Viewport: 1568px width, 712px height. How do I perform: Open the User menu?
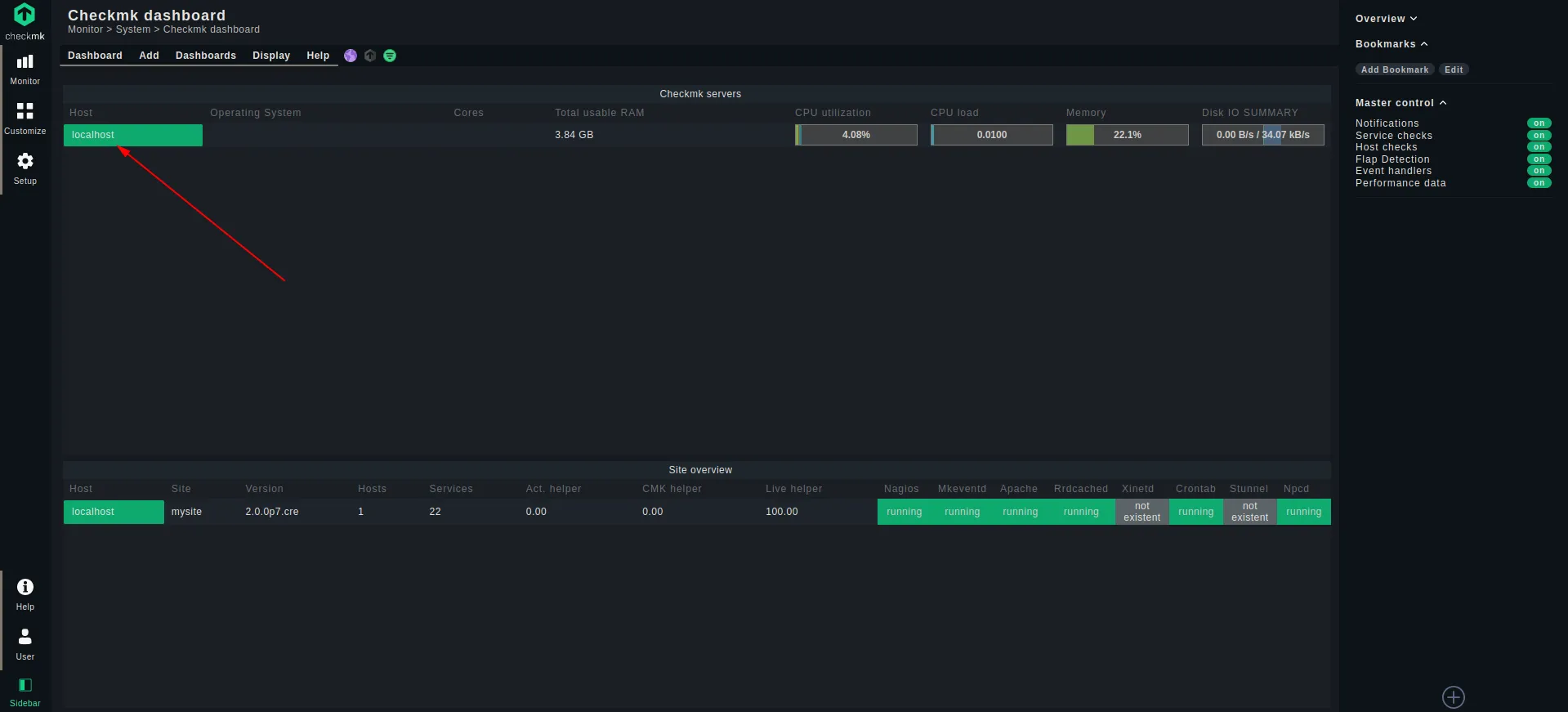(25, 645)
